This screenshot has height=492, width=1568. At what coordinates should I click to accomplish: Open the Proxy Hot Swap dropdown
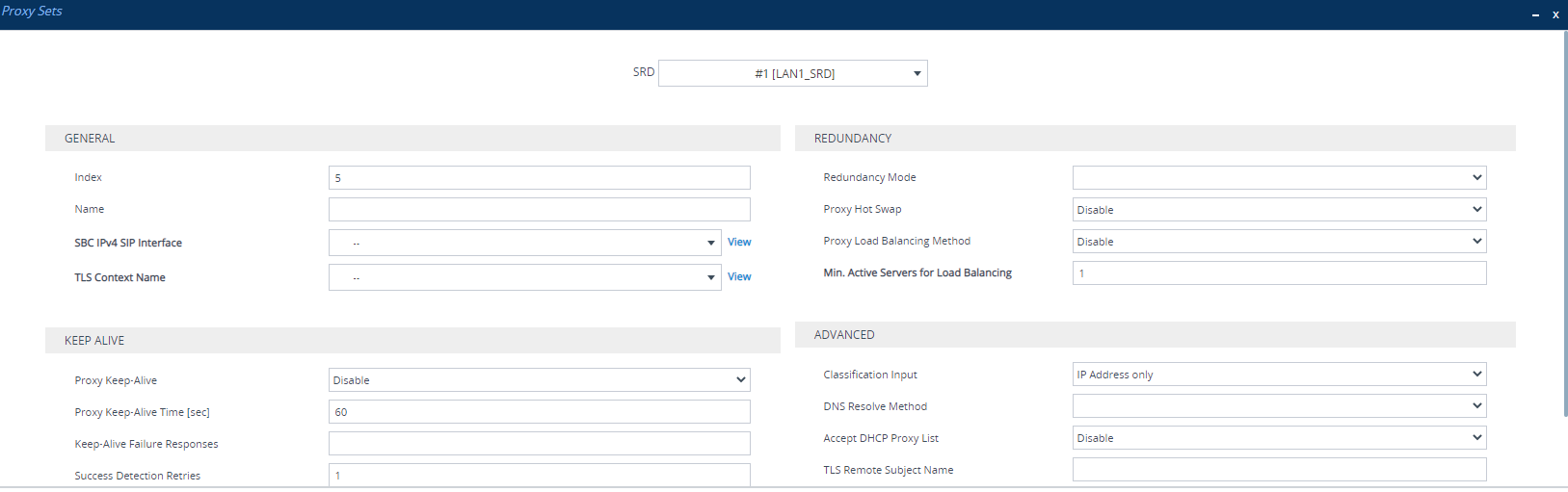1279,210
